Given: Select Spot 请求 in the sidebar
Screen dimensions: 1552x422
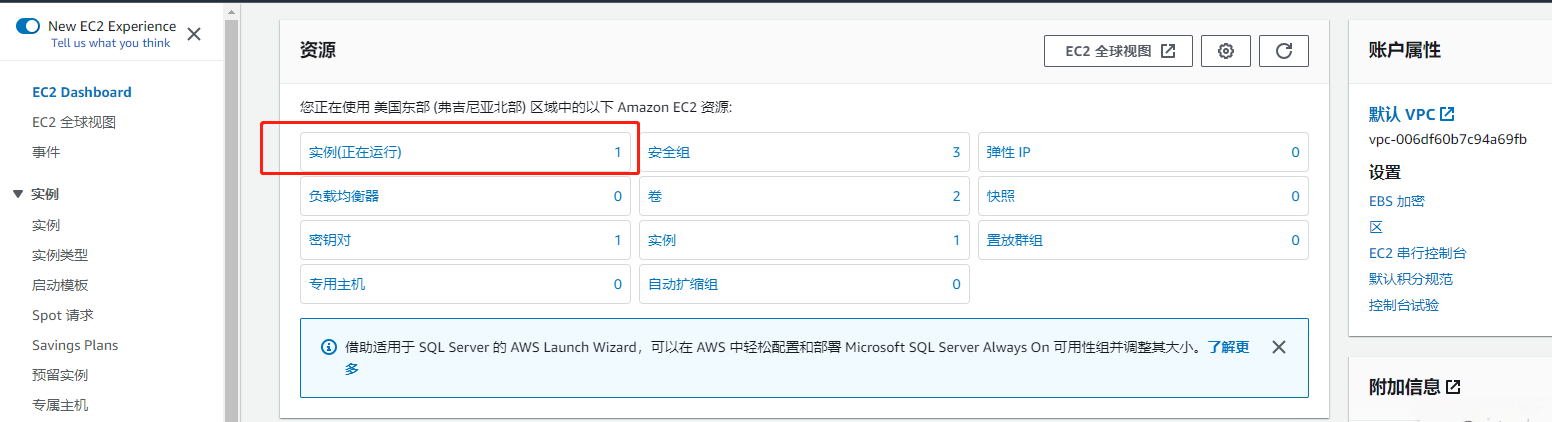Looking at the screenshot, I should click(63, 315).
